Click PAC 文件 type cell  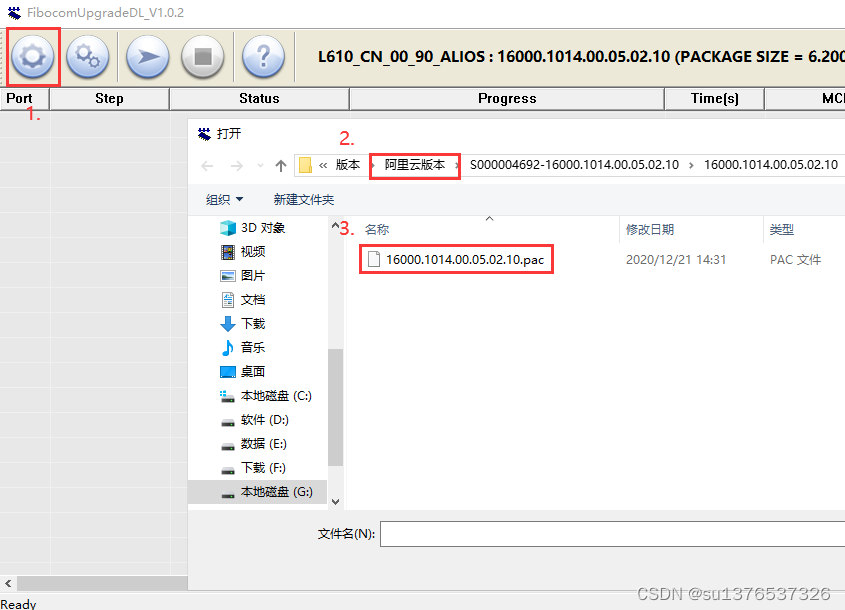tap(795, 260)
